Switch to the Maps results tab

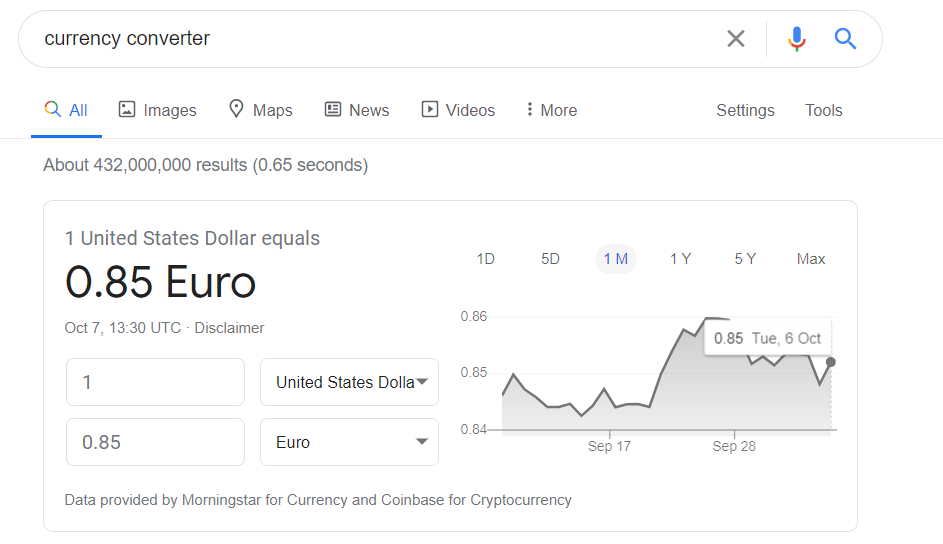pos(260,110)
